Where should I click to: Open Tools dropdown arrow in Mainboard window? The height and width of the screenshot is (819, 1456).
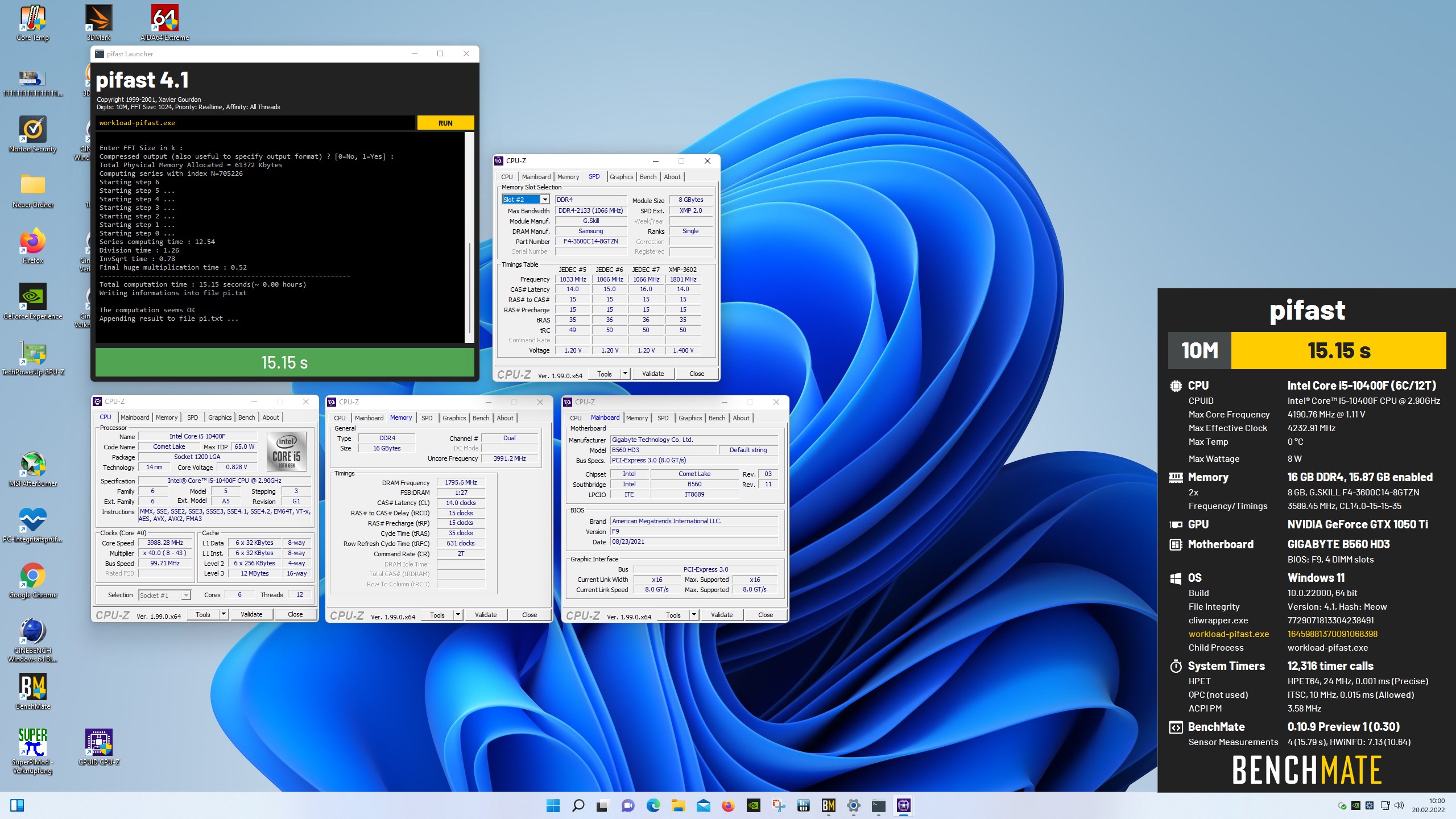coord(694,615)
